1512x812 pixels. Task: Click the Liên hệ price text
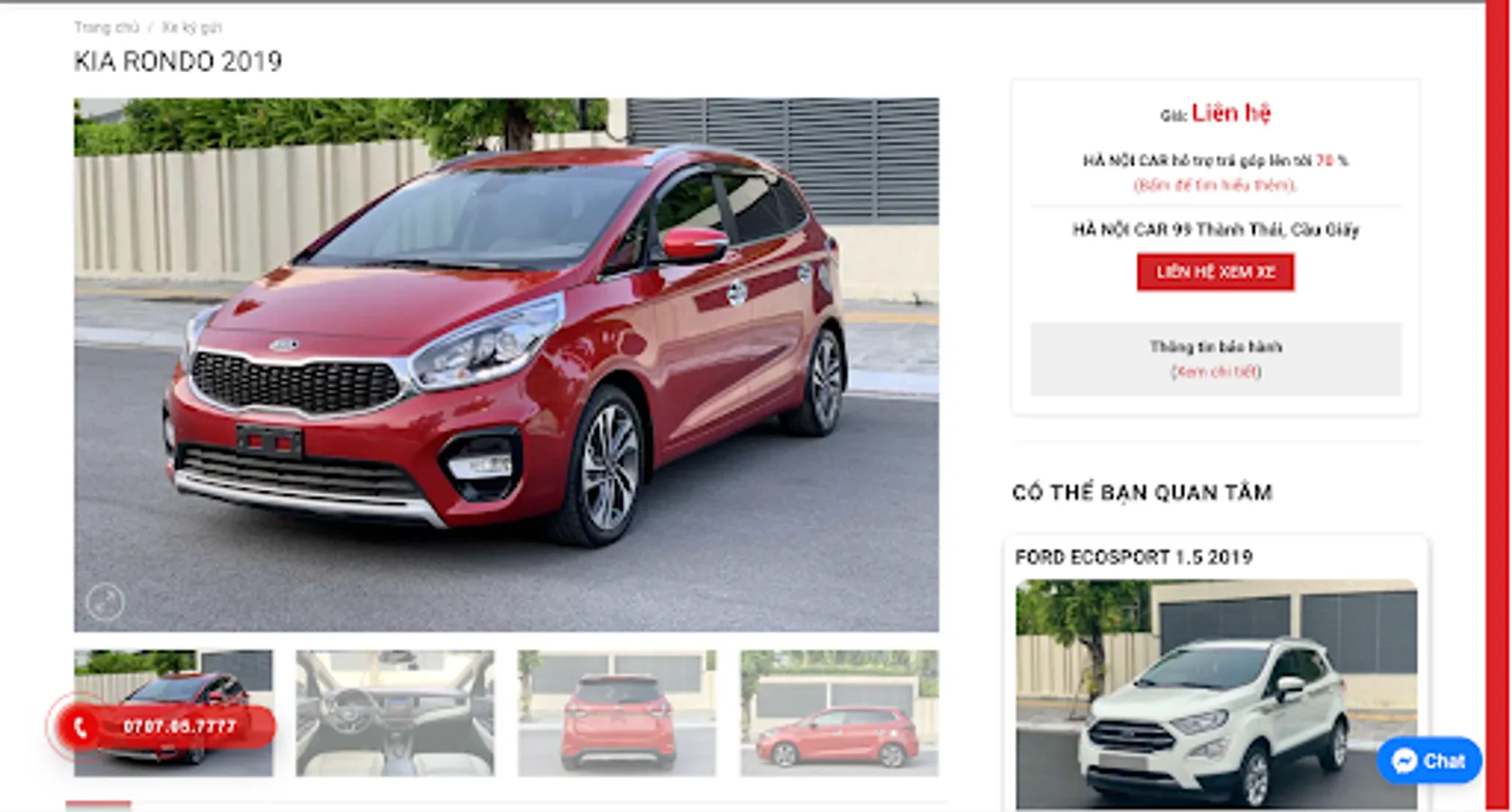click(x=1231, y=114)
